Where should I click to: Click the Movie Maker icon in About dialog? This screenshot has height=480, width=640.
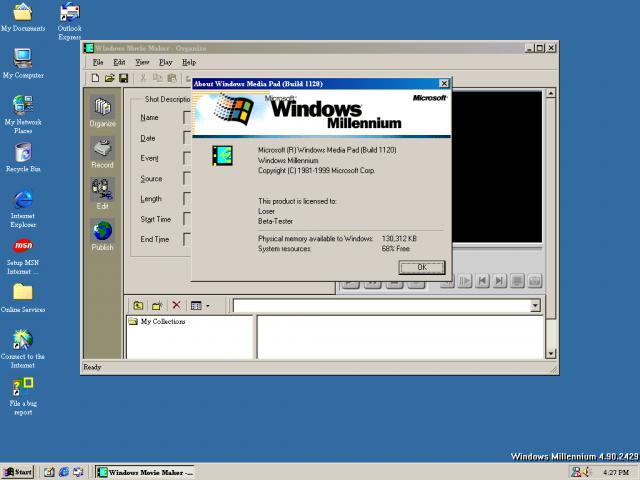coord(222,156)
